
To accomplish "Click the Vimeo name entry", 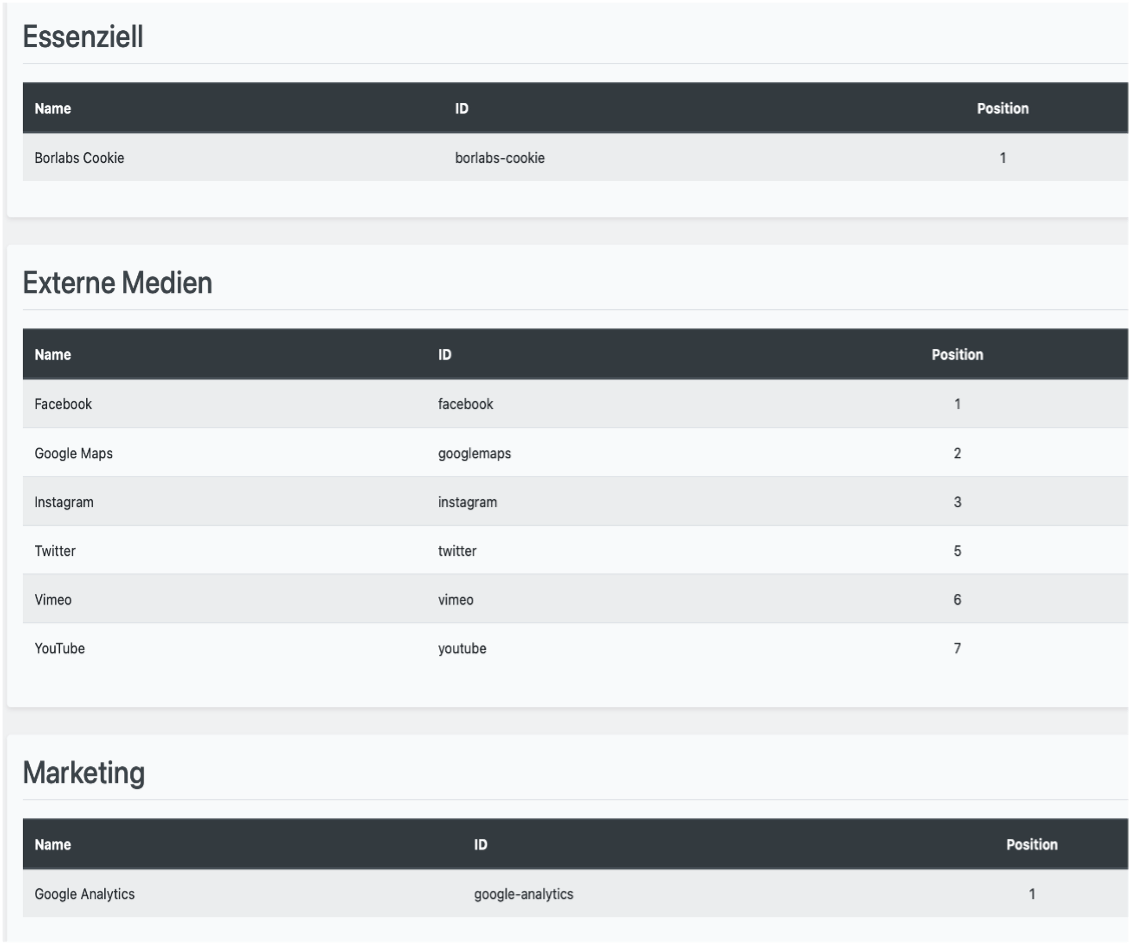I will click(x=53, y=600).
